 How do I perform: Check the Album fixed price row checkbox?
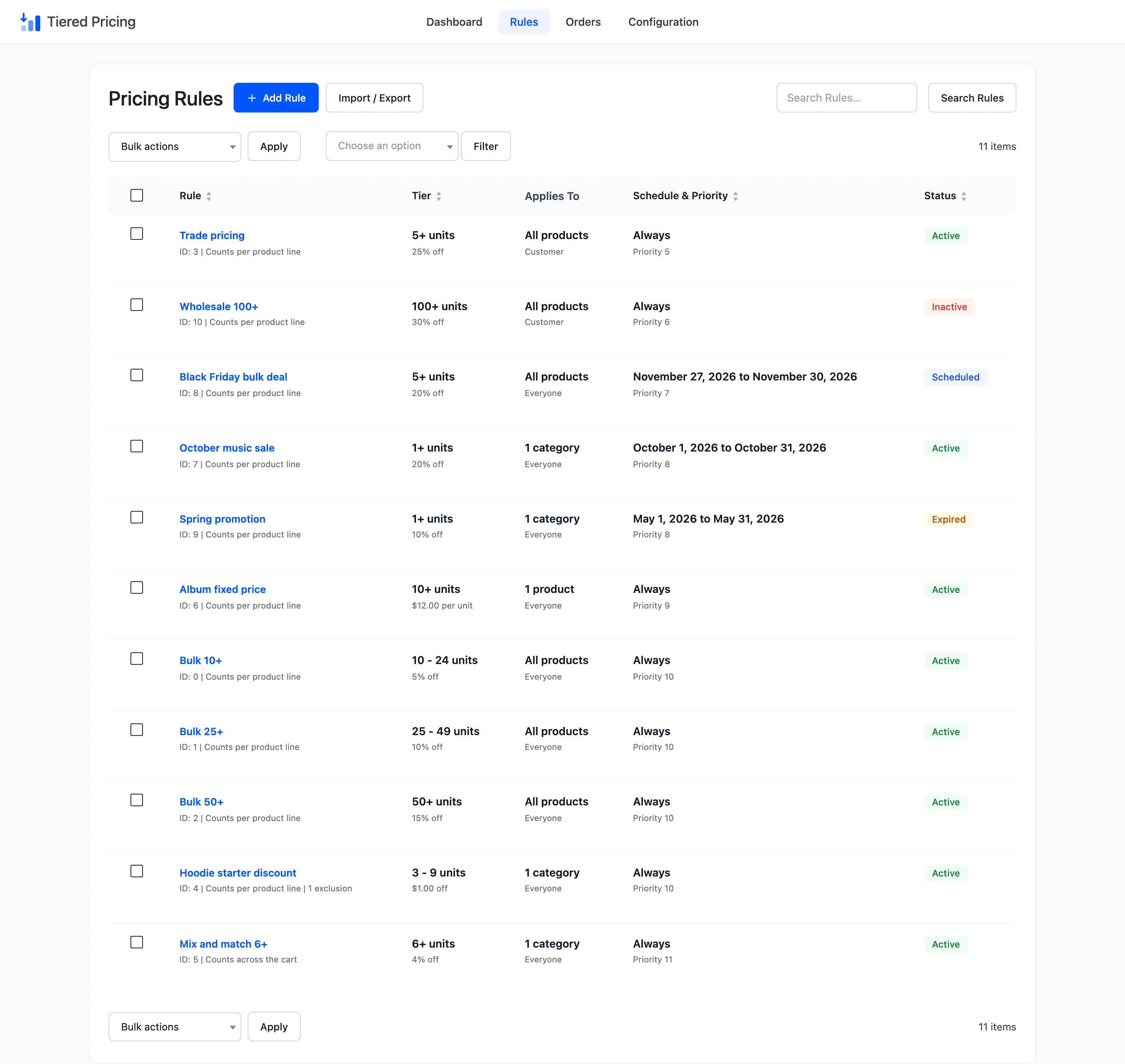[137, 587]
